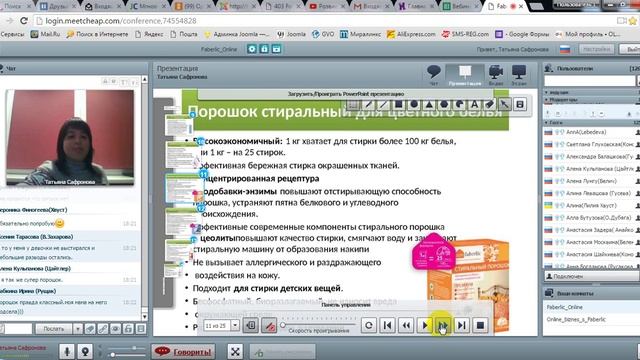Switch to the video camera view
This screenshot has height=360, width=640.
pyautogui.click(x=495, y=75)
